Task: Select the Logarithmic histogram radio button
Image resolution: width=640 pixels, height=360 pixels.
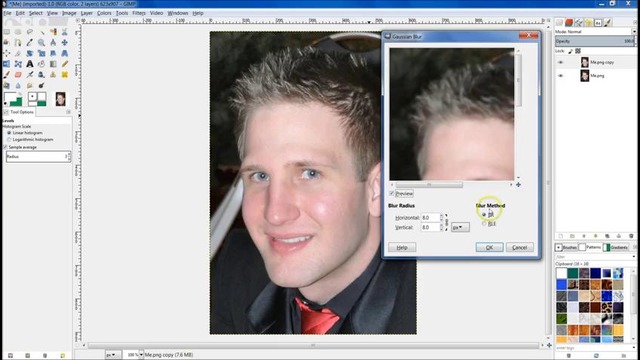Action: click(x=9, y=140)
